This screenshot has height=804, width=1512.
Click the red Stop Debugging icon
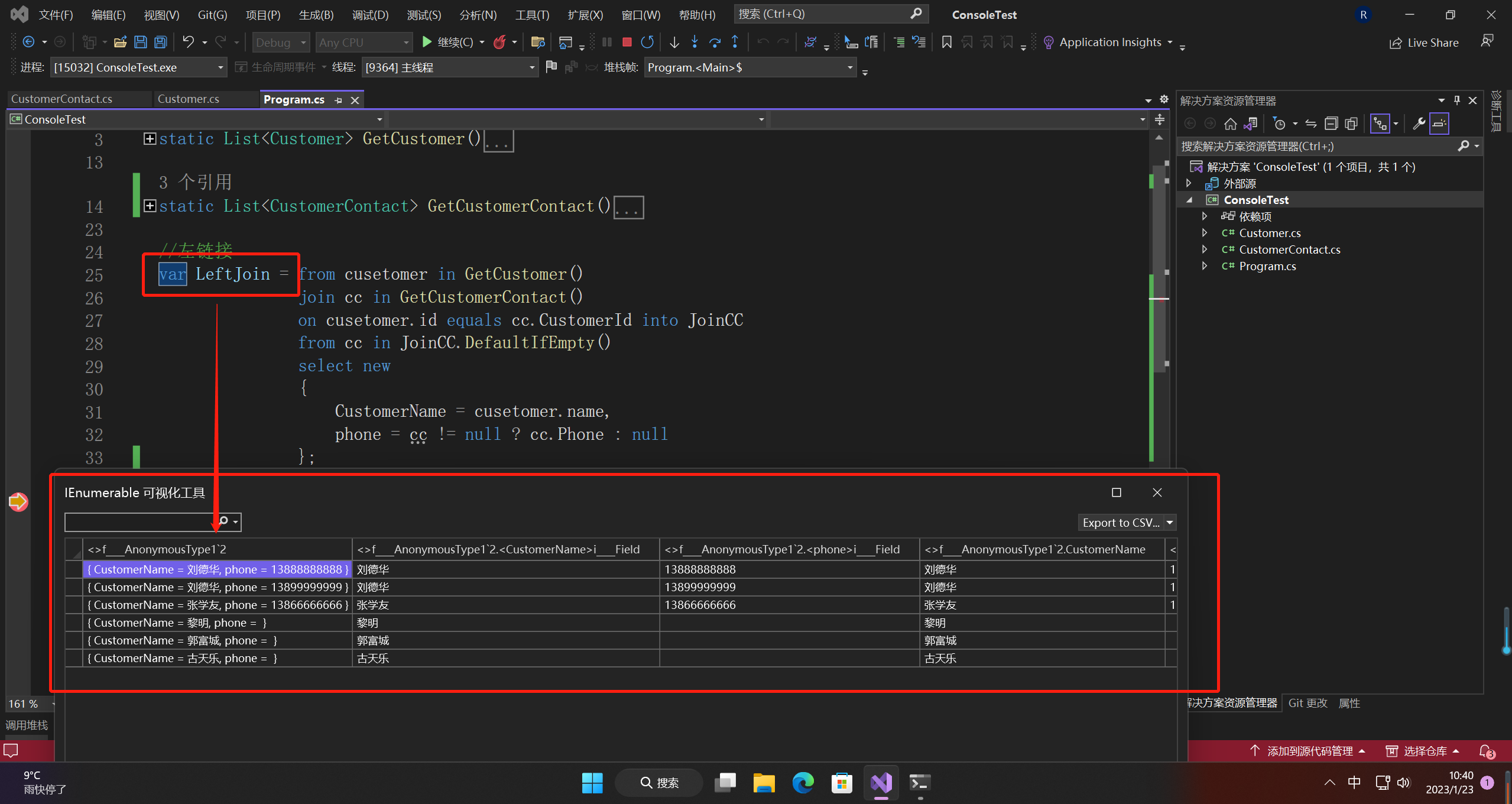coord(627,42)
